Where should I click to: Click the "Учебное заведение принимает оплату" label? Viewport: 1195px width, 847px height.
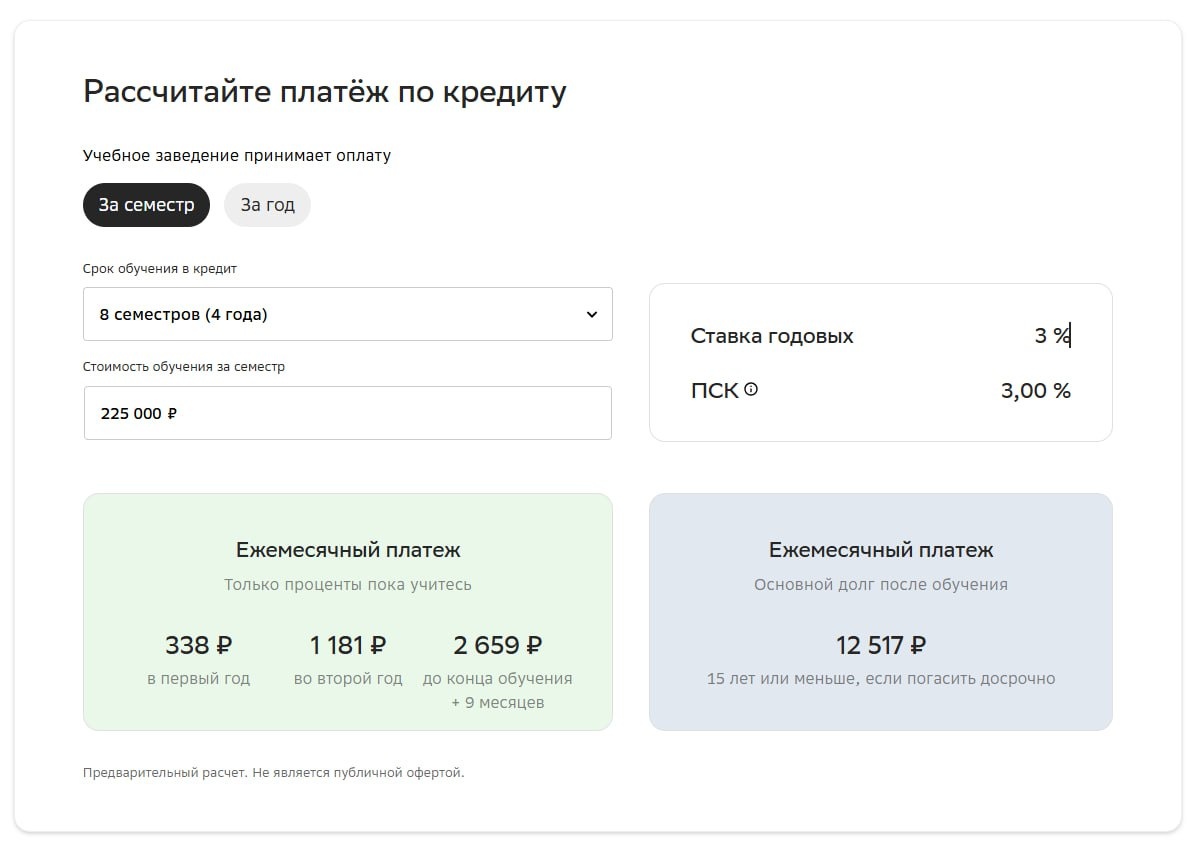tap(237, 156)
